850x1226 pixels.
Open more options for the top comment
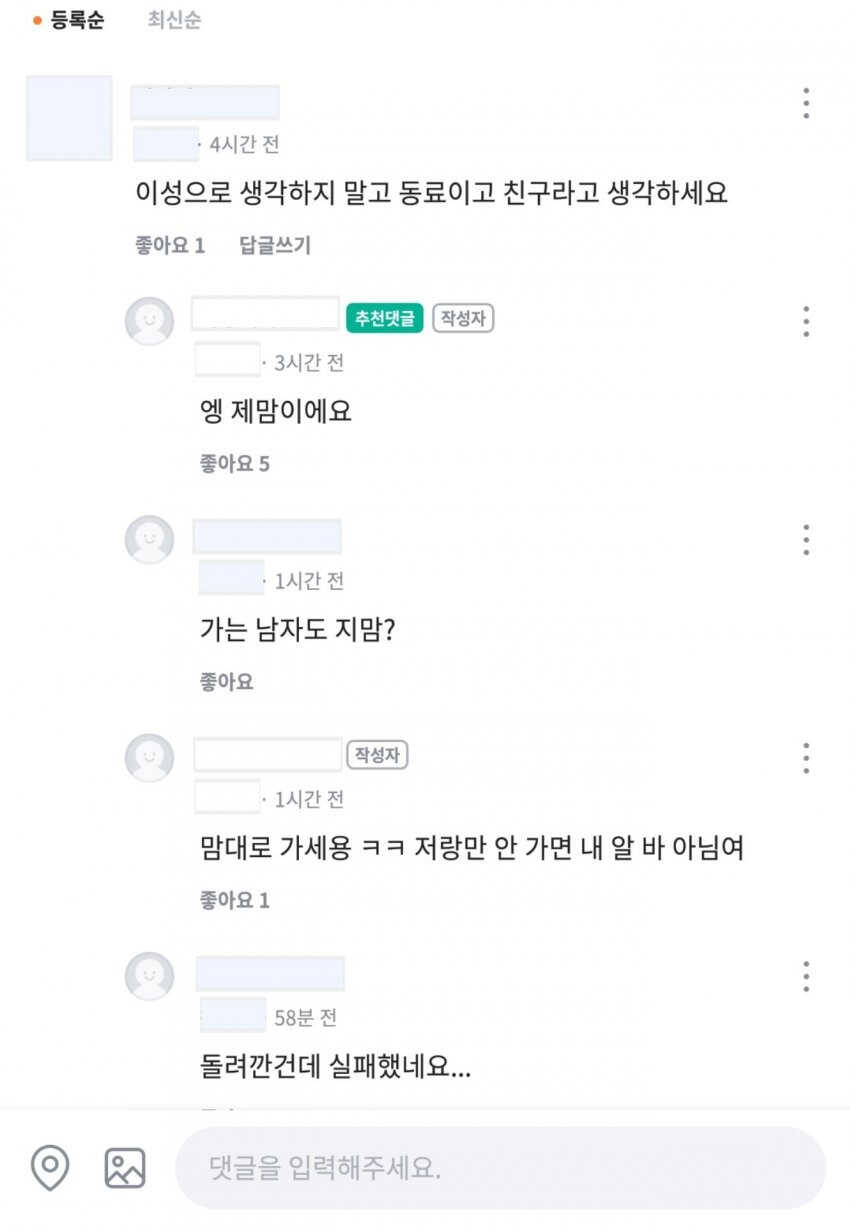click(806, 103)
